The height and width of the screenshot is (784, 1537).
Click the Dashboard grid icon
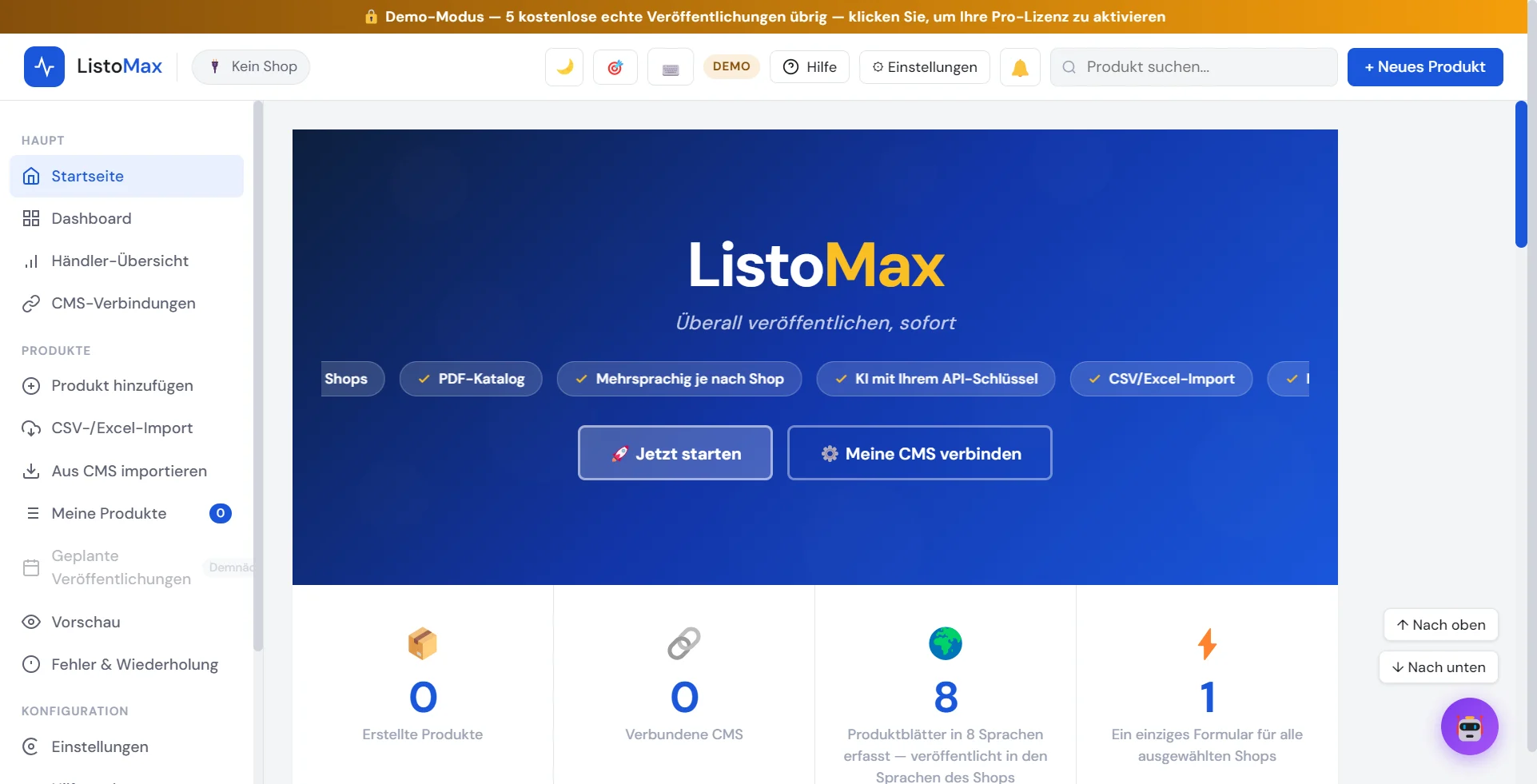[x=31, y=218]
